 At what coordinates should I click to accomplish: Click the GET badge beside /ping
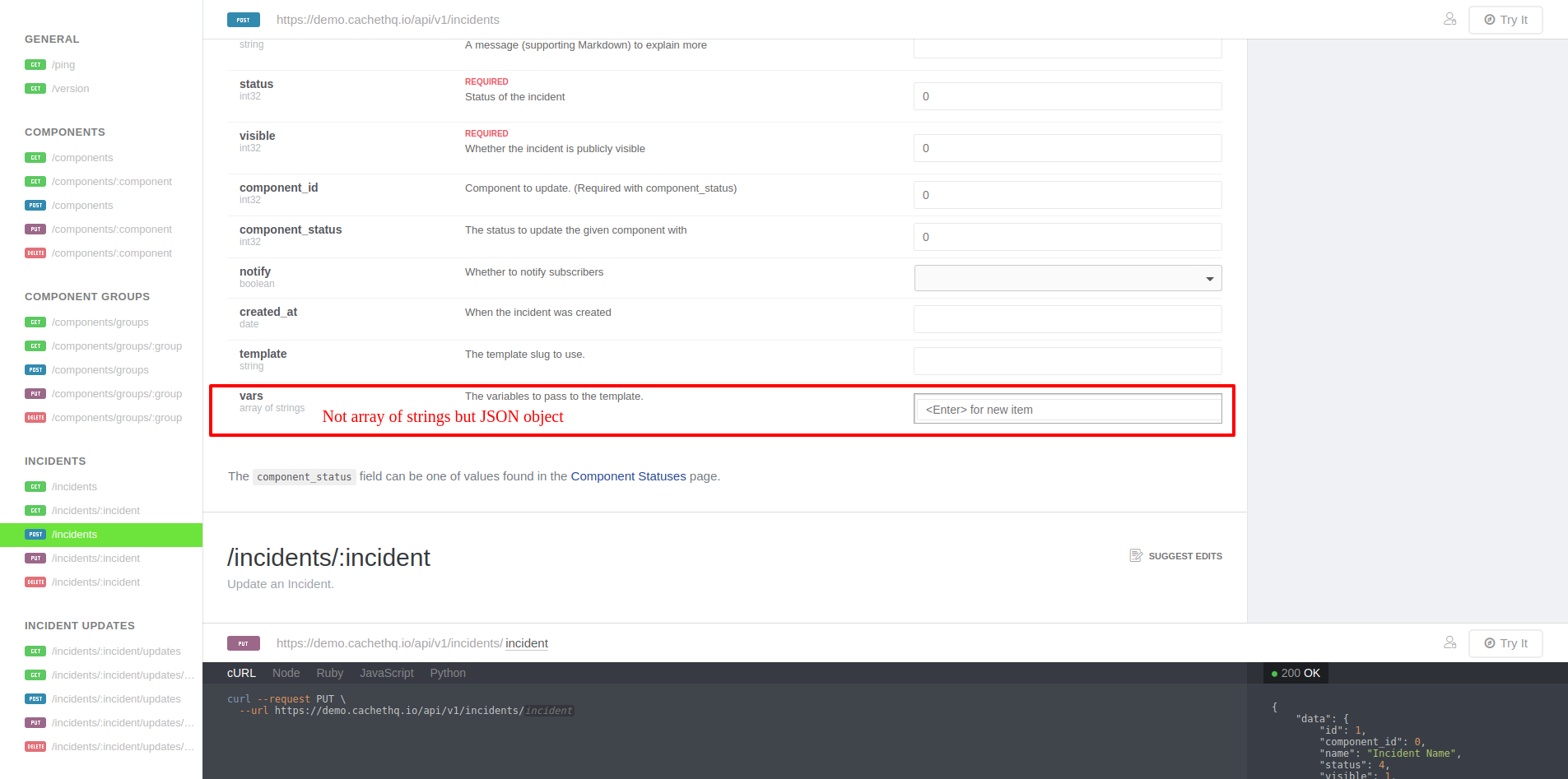[x=35, y=64]
